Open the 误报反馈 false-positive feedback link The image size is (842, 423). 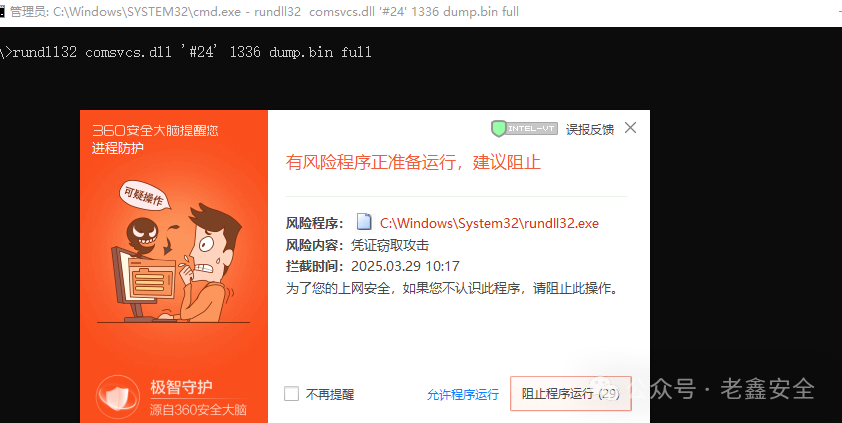pos(590,129)
